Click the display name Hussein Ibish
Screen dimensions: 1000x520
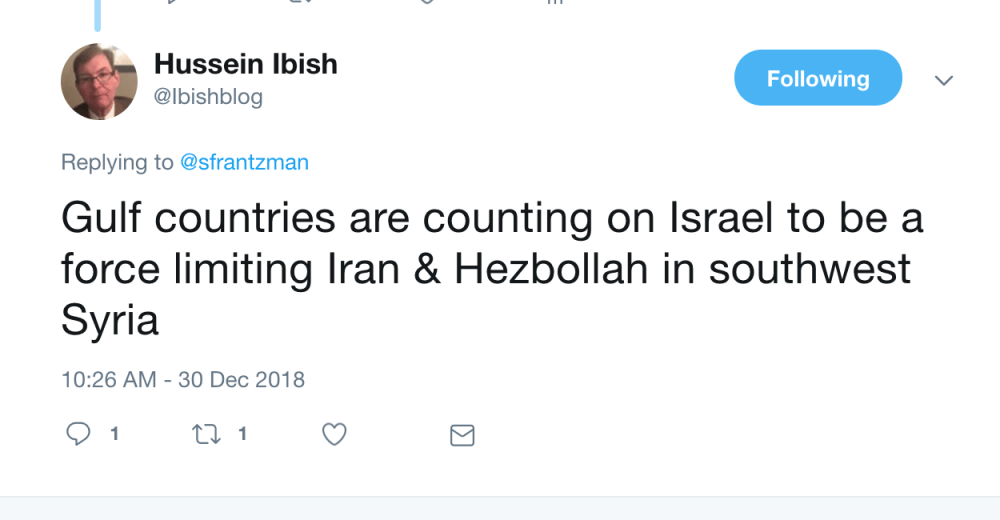[x=245, y=64]
